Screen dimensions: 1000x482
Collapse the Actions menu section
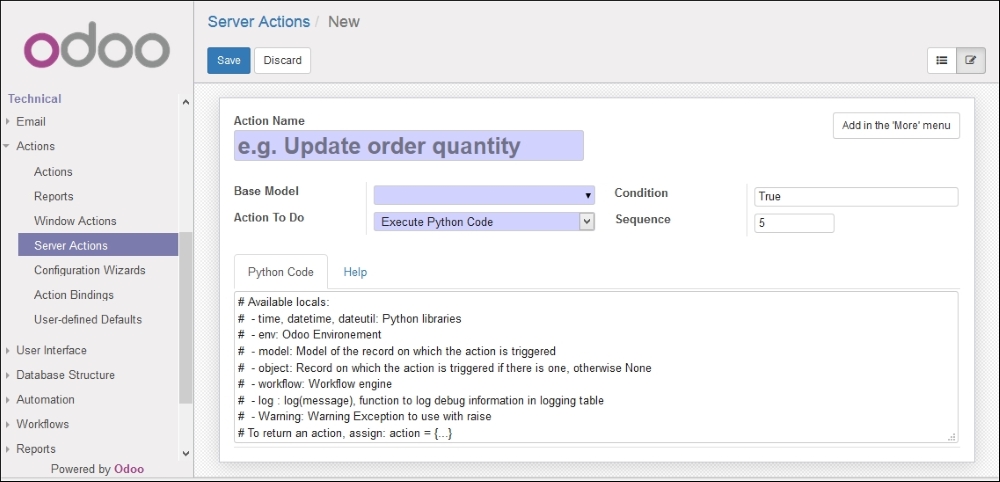point(35,147)
